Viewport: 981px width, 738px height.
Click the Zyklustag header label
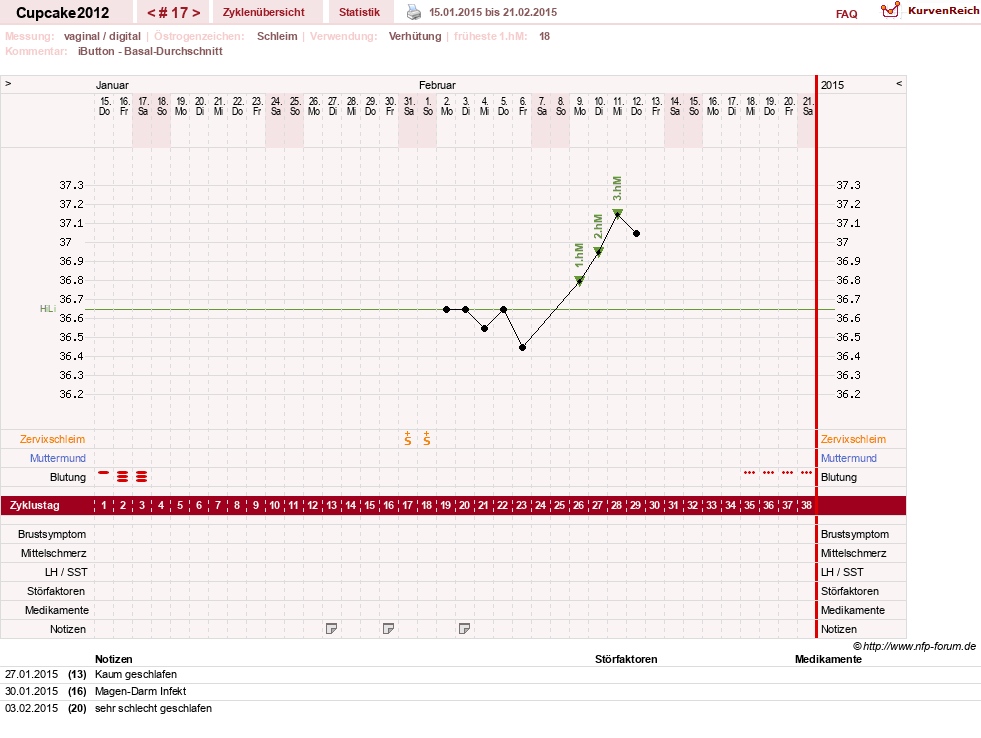click(x=34, y=505)
